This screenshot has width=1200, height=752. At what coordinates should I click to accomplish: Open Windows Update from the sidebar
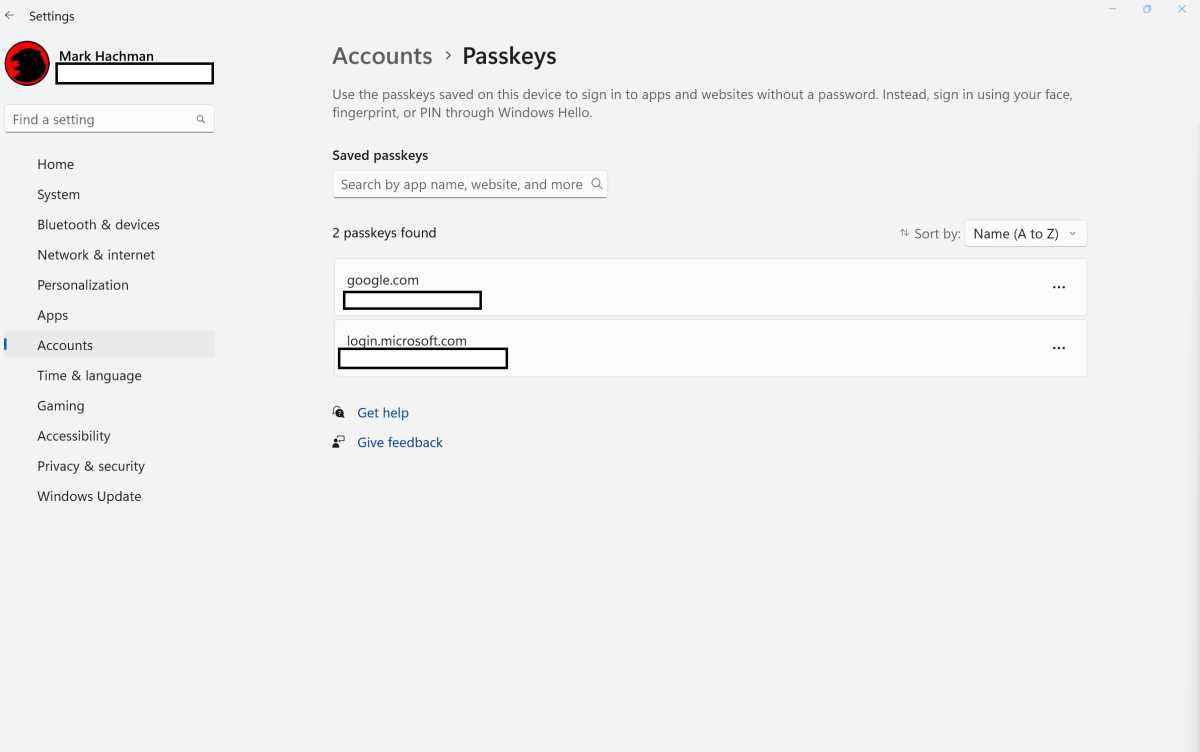(x=89, y=496)
